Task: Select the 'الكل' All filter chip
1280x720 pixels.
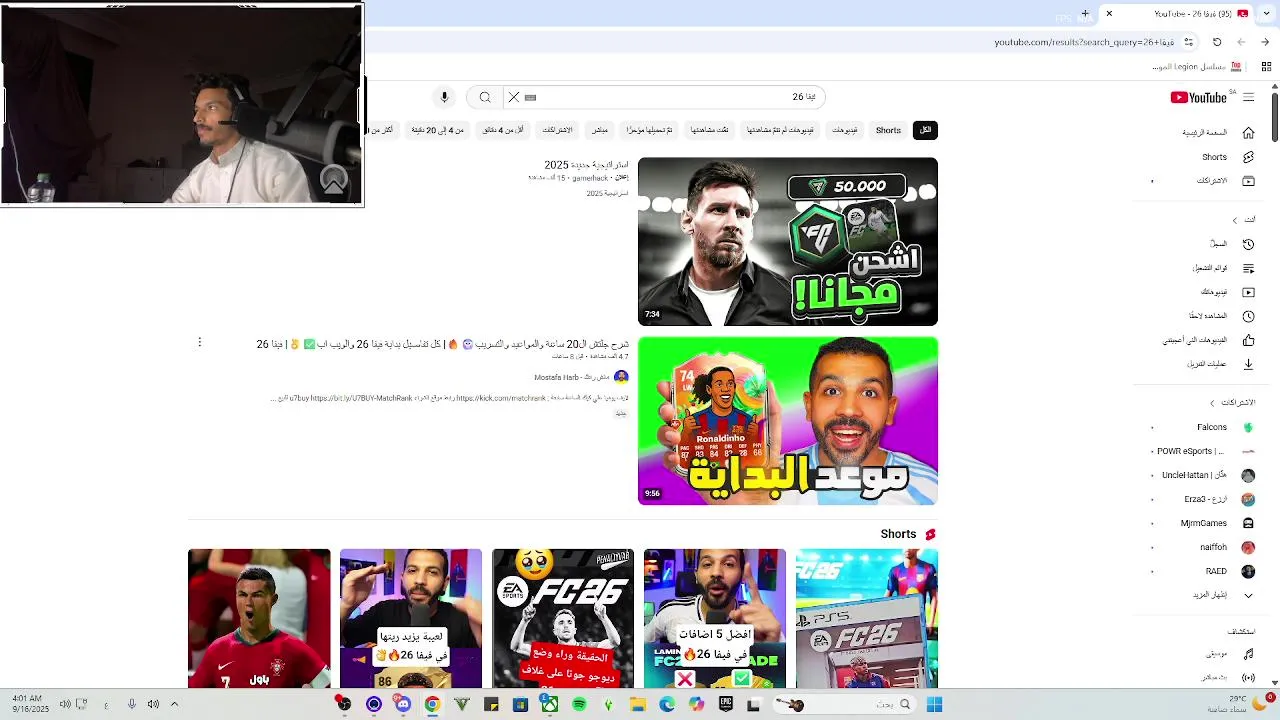Action: [x=925, y=130]
